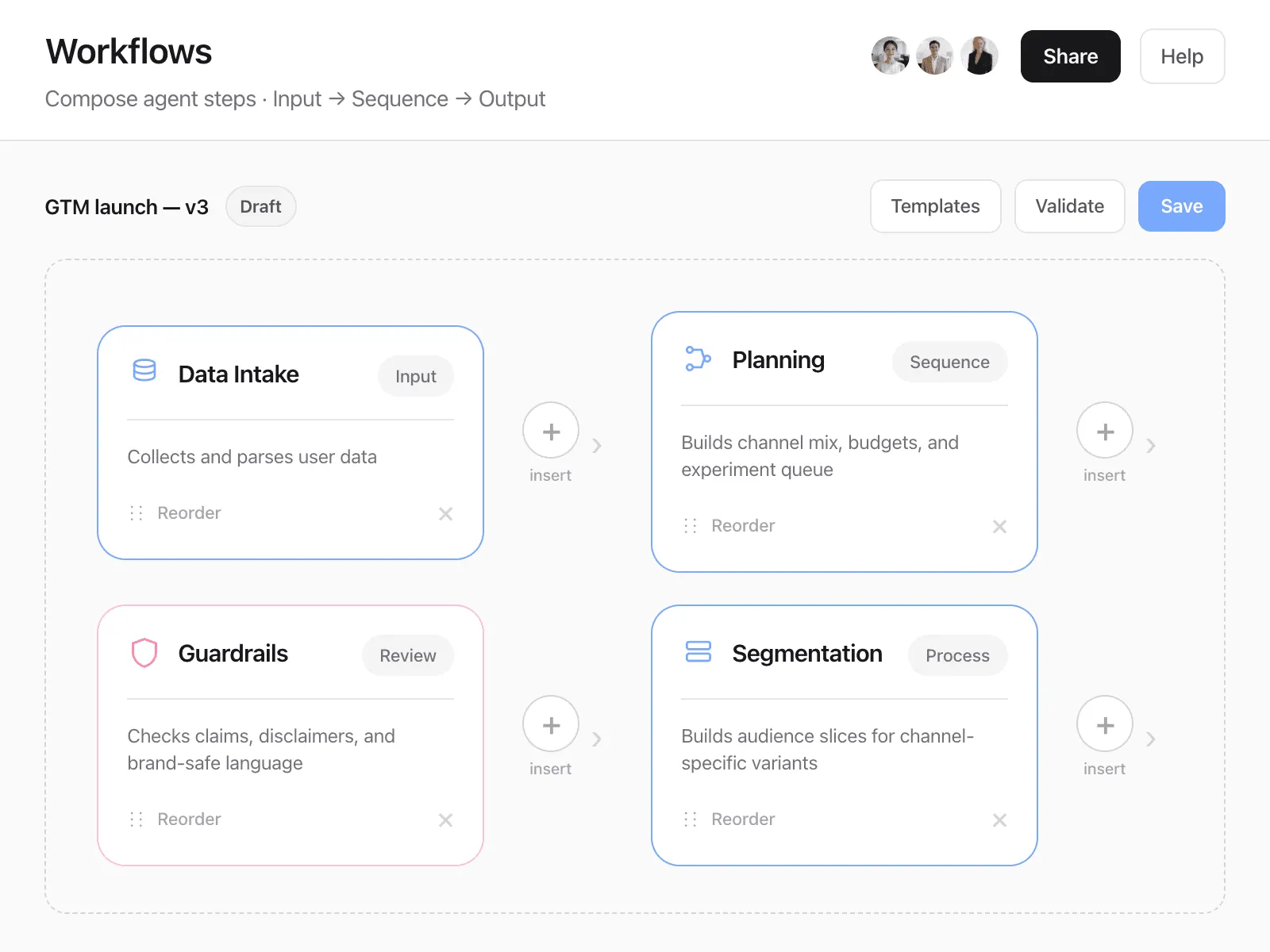Insert a step after Planning
The image size is (1270, 952).
(x=1105, y=431)
